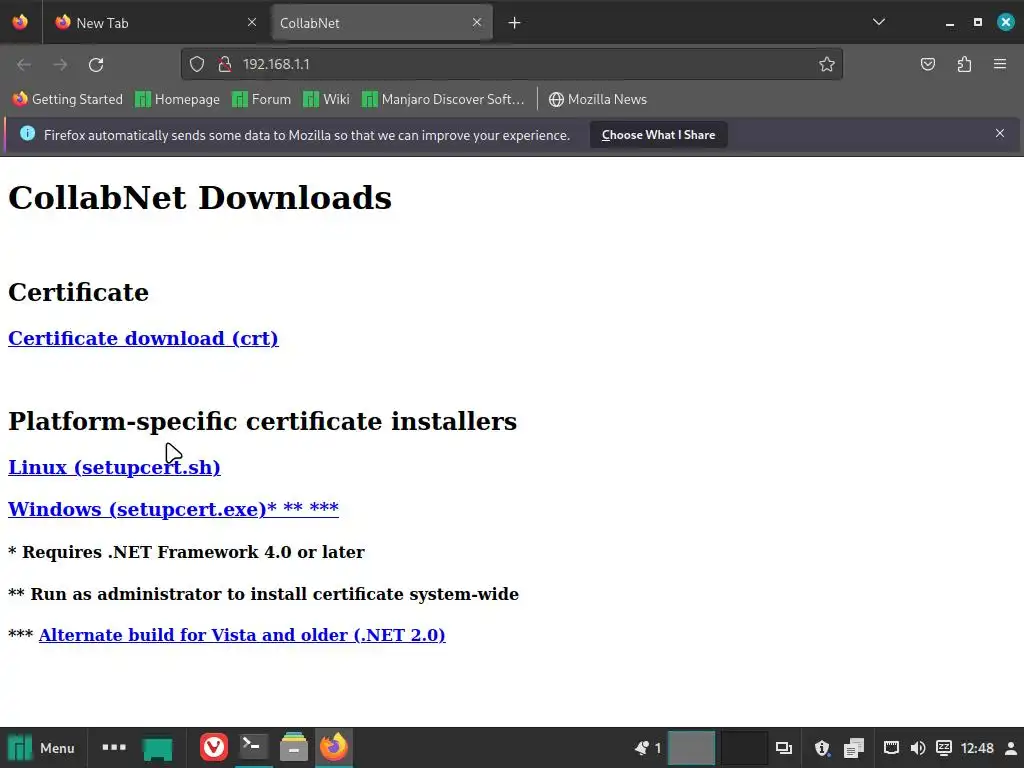Expand the list all tabs chevron
The height and width of the screenshot is (768, 1024).
[879, 22]
